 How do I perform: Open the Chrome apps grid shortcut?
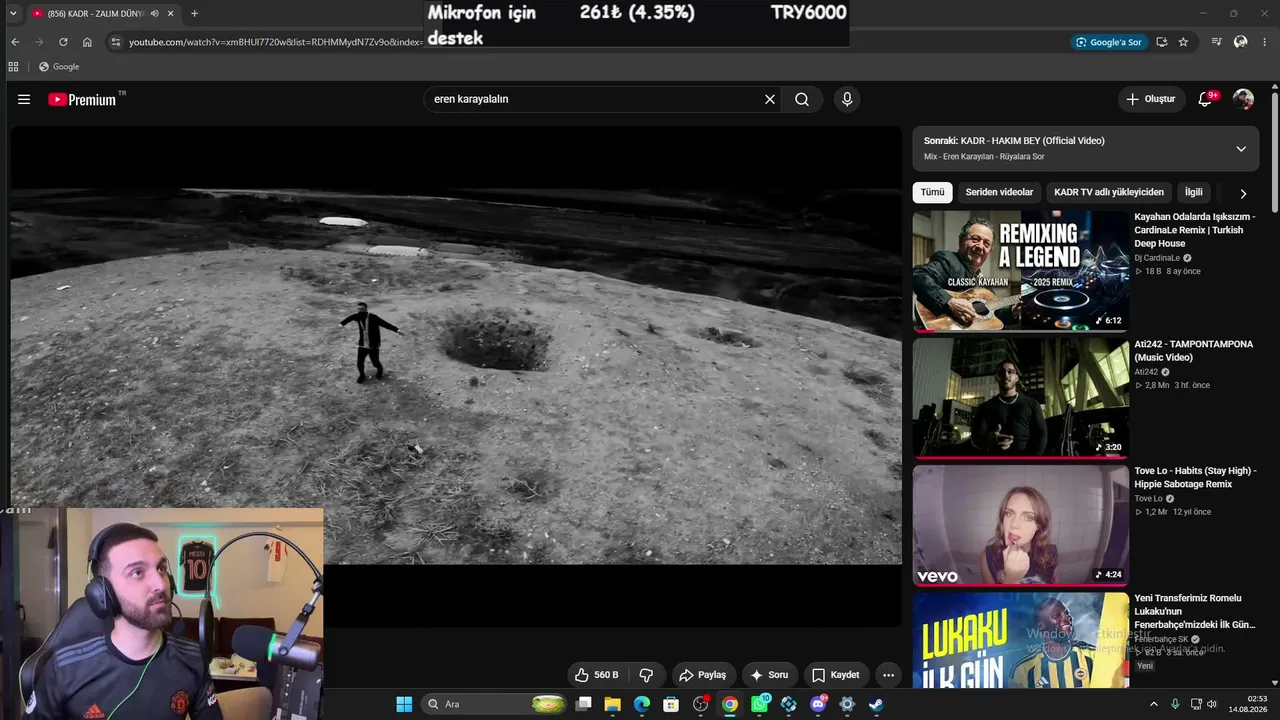click(x=13, y=67)
